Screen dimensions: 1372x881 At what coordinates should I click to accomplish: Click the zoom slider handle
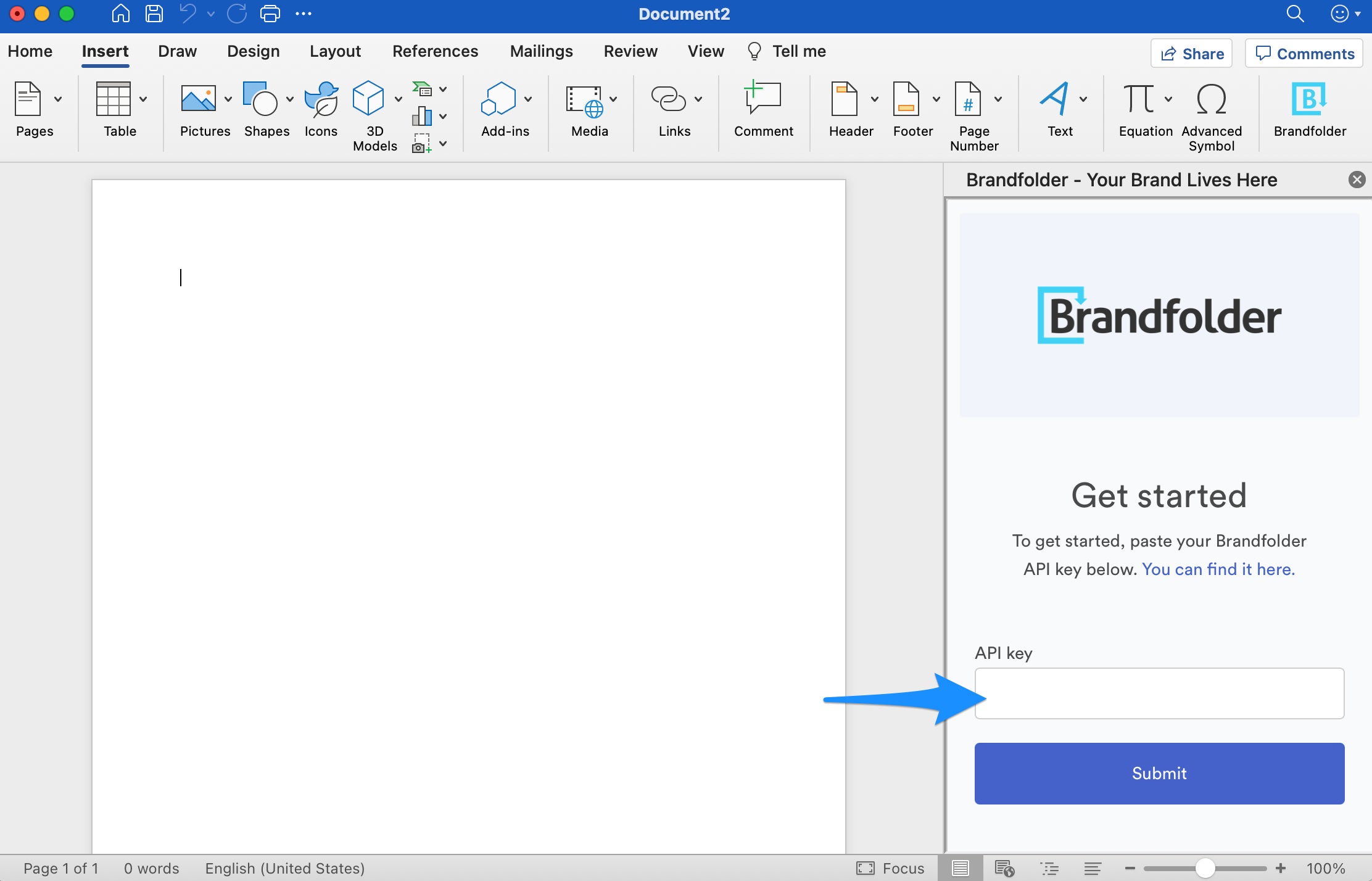point(1205,869)
